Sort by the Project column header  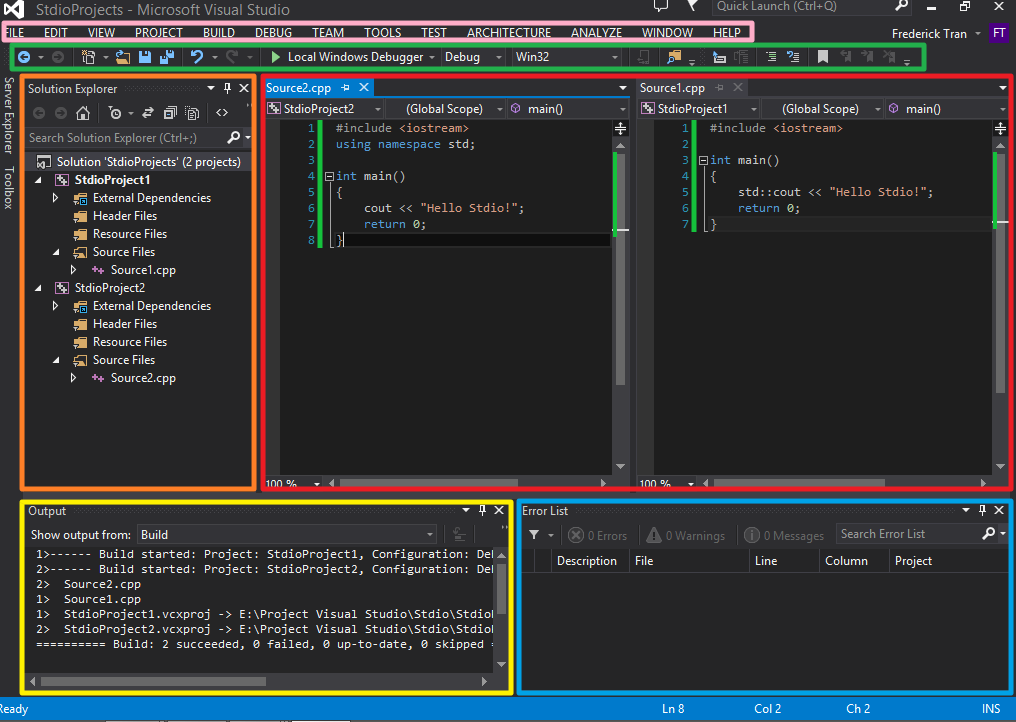tap(913, 561)
